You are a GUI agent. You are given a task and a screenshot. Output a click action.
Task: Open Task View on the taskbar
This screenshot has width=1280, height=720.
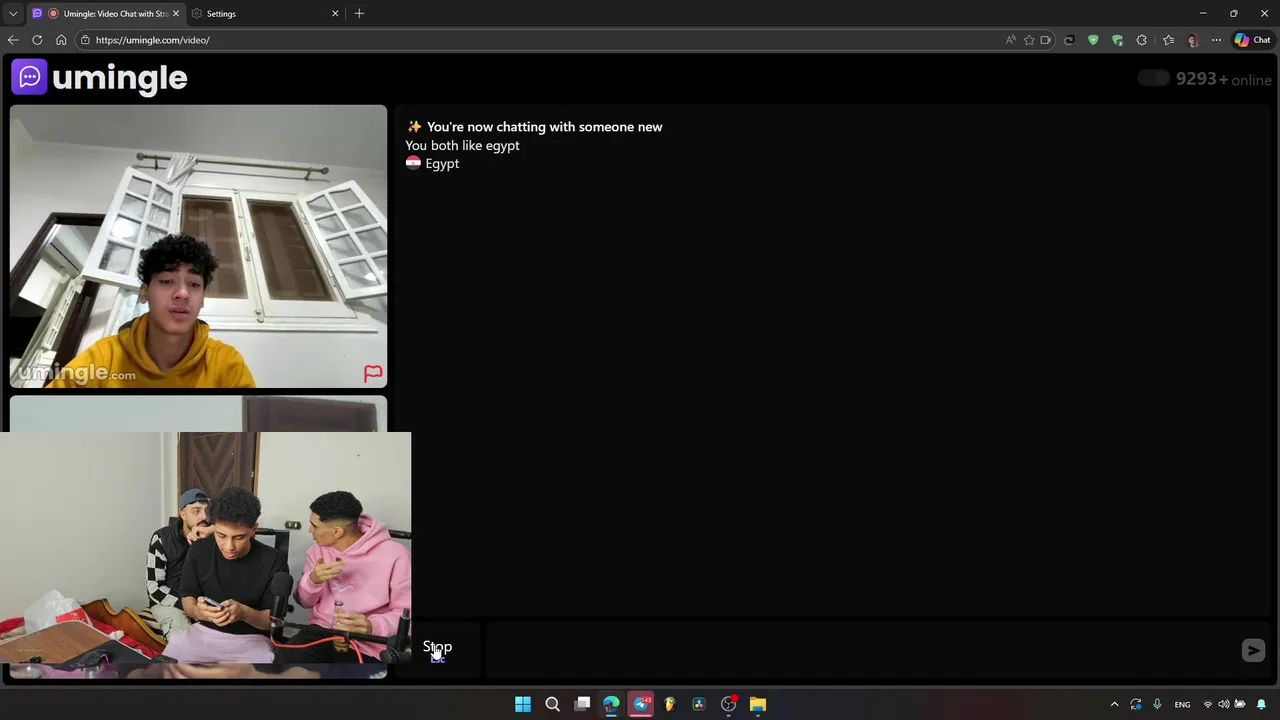click(582, 704)
